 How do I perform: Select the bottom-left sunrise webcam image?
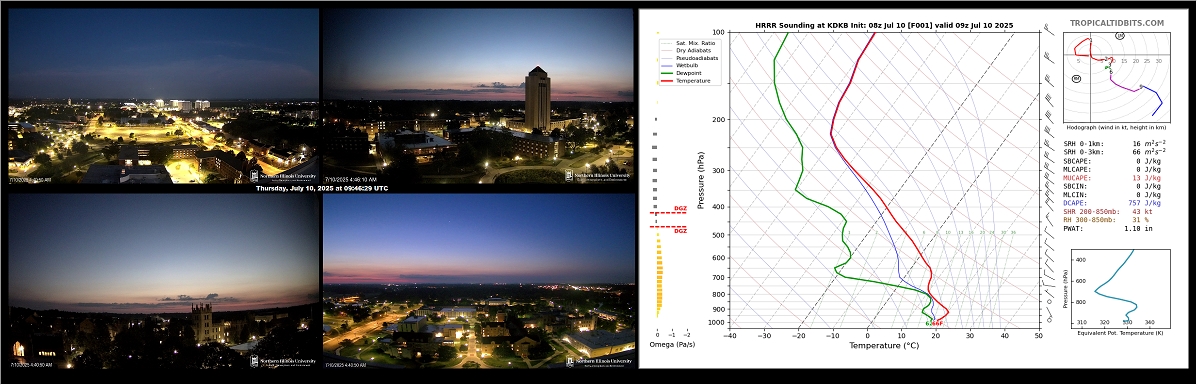point(163,281)
